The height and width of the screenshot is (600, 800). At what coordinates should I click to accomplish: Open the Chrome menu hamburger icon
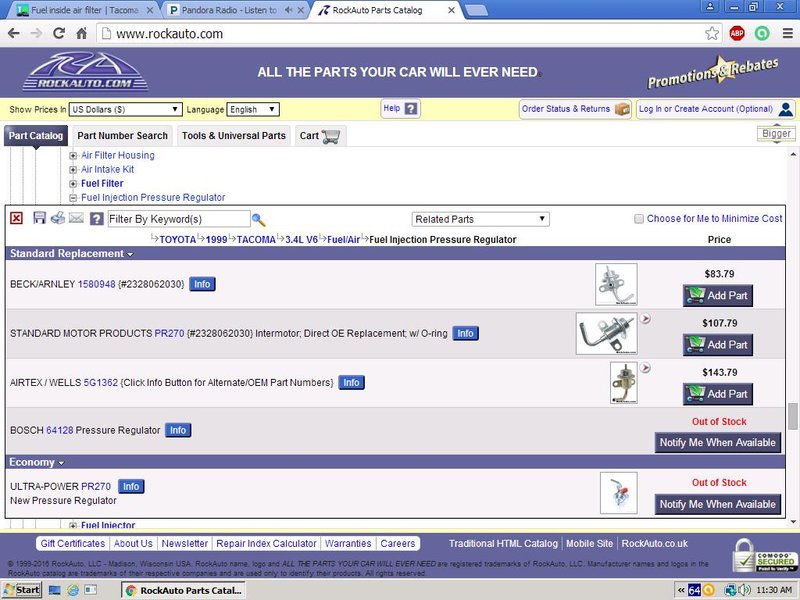(x=788, y=34)
